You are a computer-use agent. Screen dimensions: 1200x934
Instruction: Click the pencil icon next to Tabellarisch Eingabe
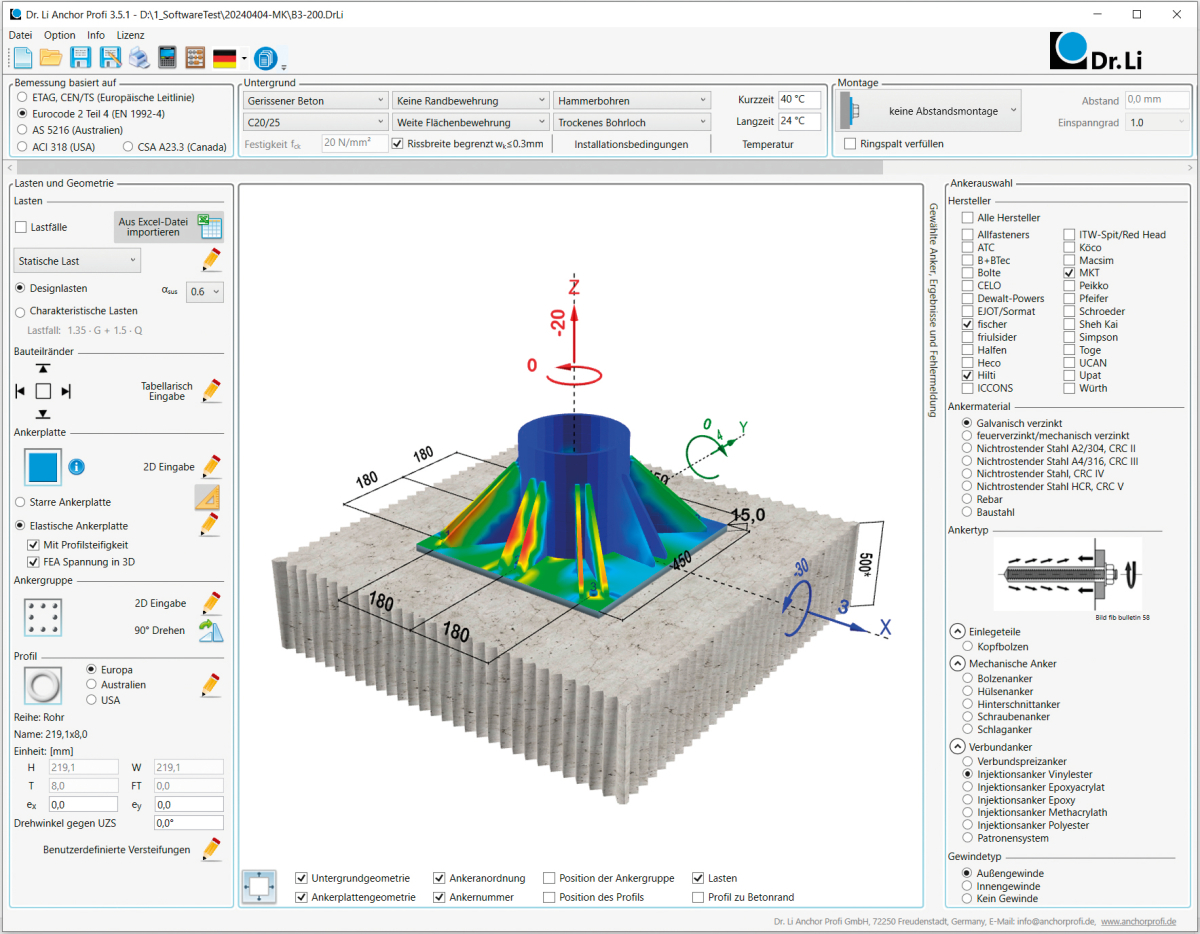211,390
